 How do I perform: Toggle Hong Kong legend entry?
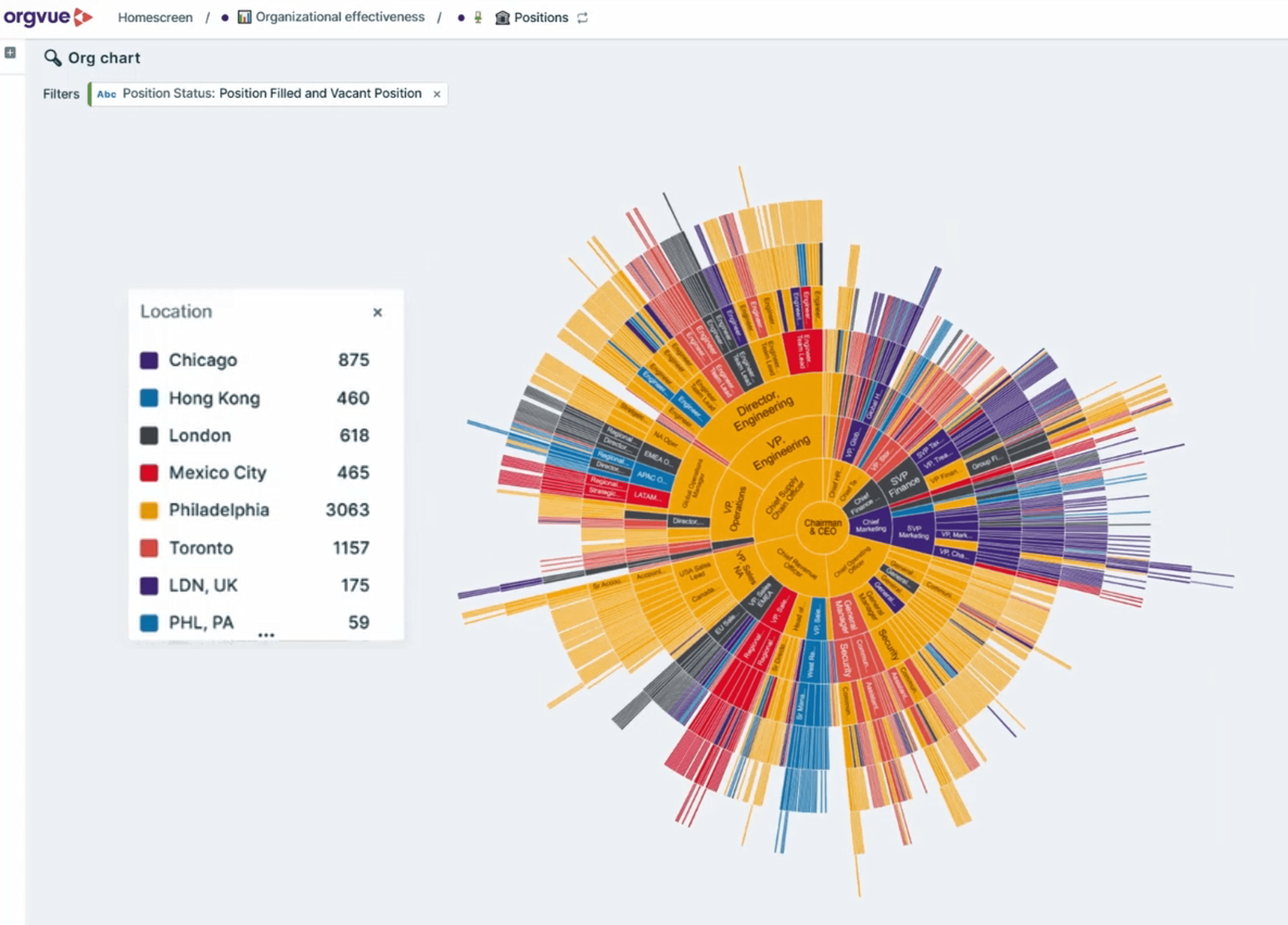[214, 398]
